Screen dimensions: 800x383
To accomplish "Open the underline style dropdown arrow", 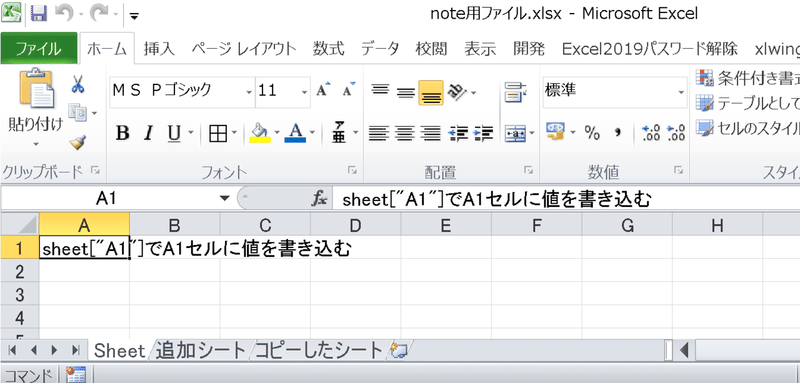I will 191,134.
